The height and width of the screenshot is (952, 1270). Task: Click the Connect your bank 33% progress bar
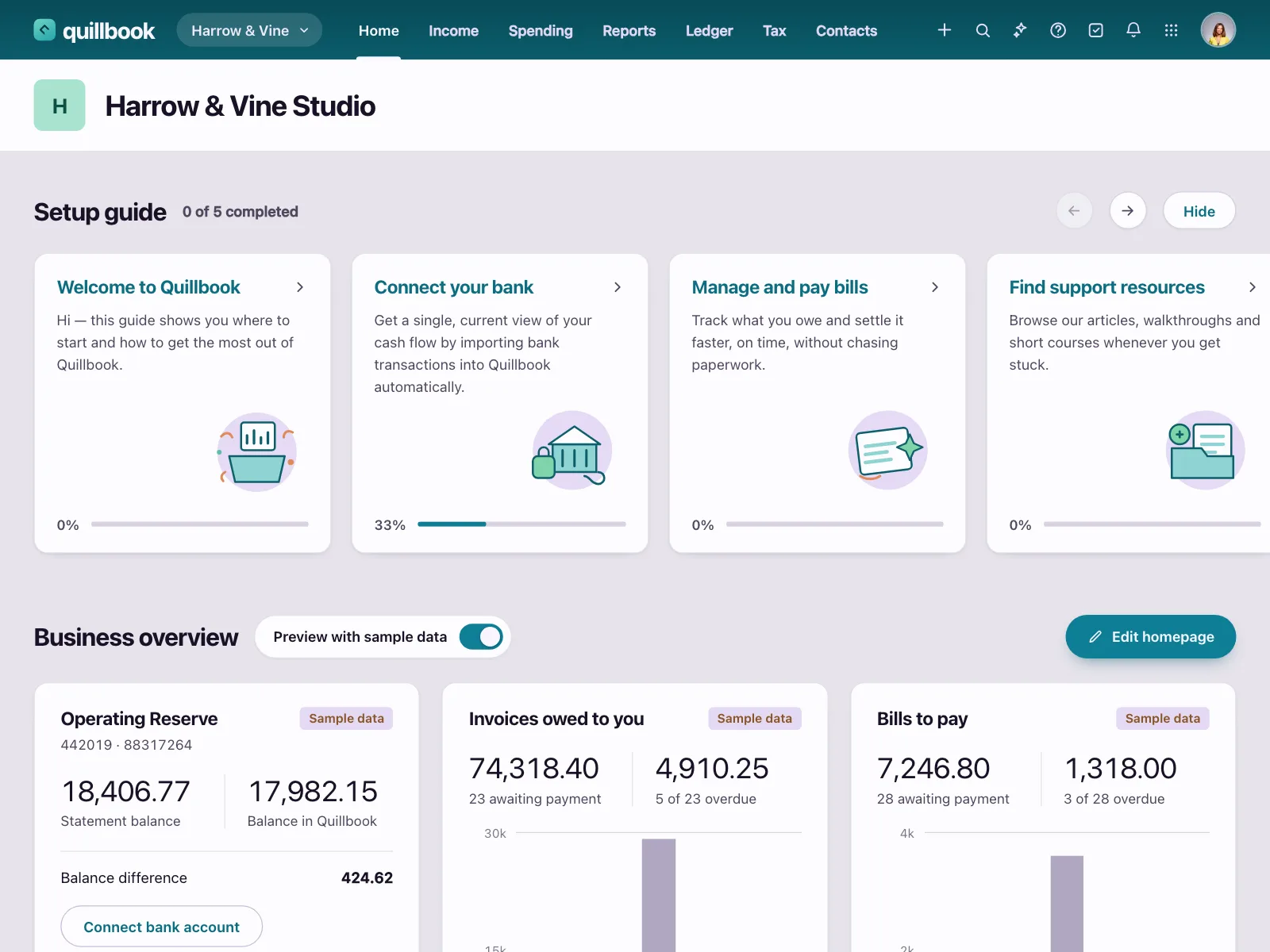(x=521, y=524)
